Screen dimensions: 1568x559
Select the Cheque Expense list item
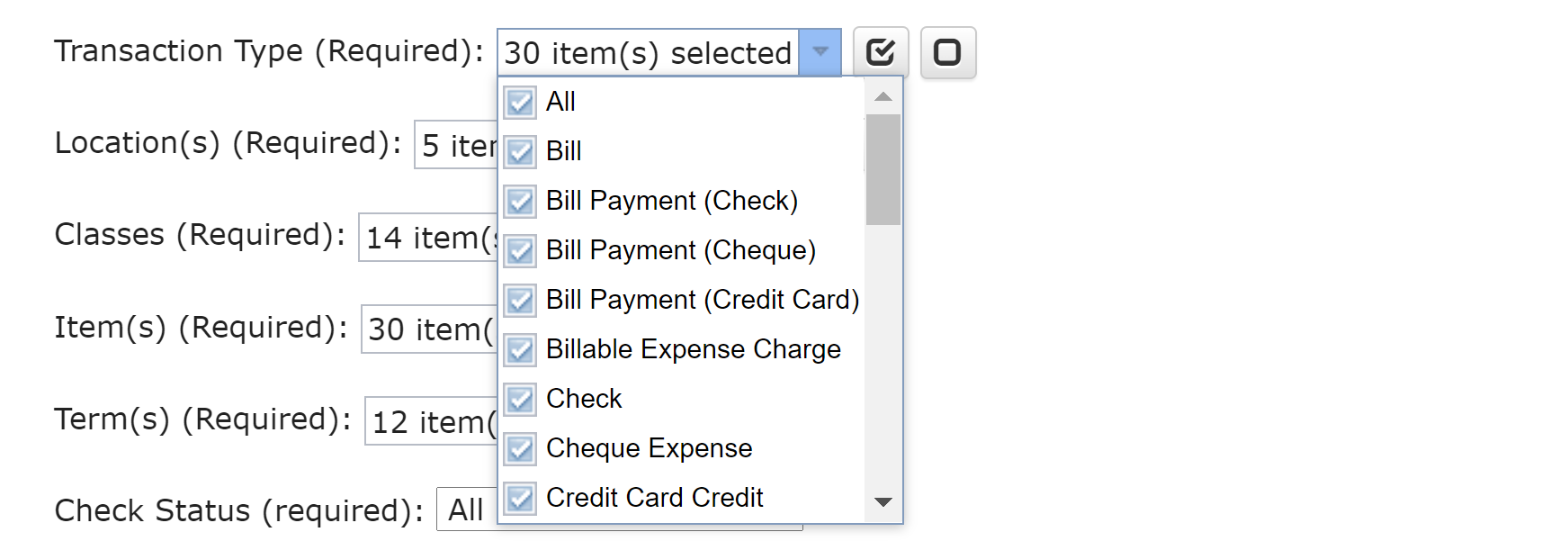pos(649,448)
